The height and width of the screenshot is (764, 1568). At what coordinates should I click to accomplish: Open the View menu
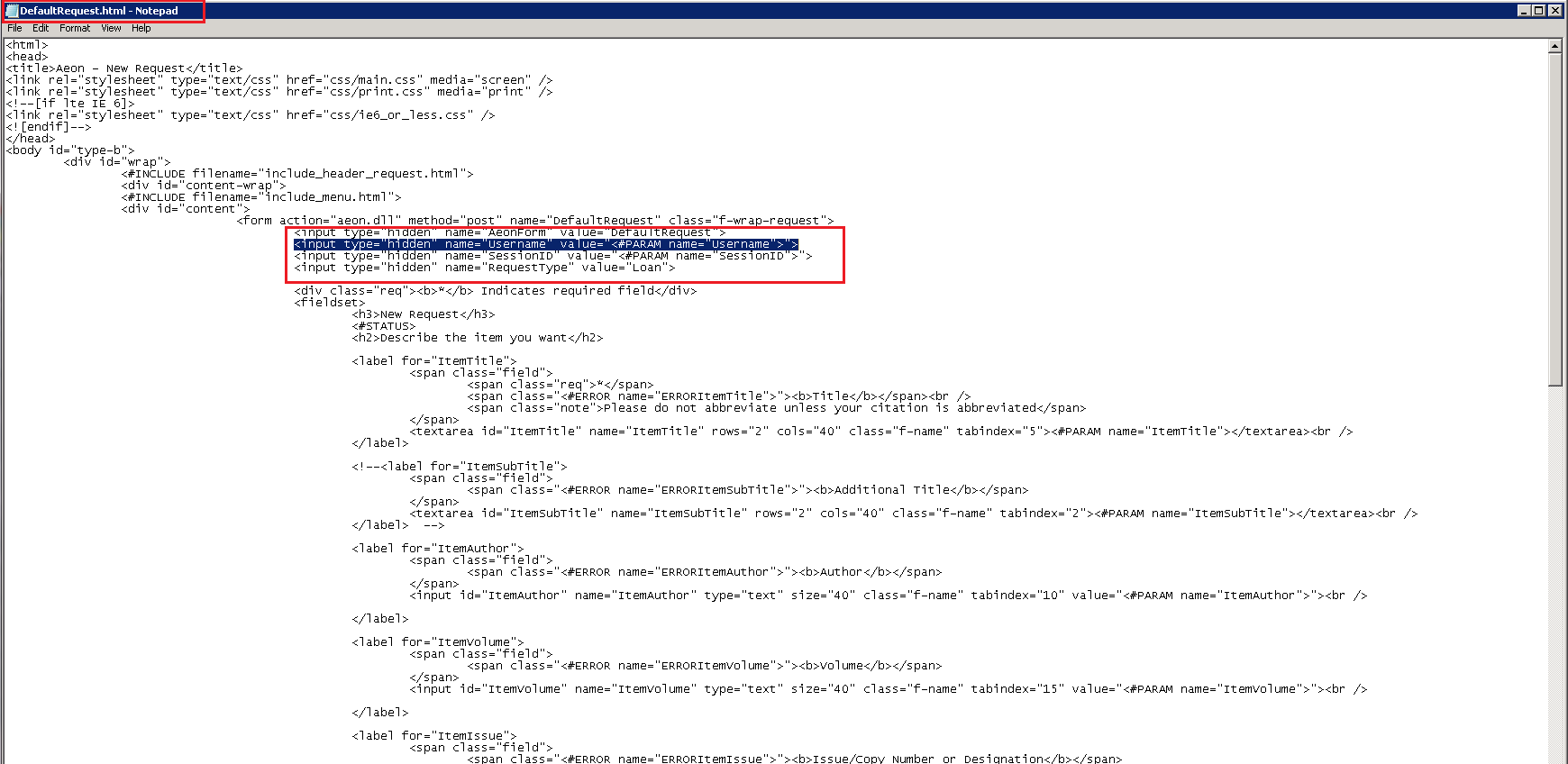111,28
